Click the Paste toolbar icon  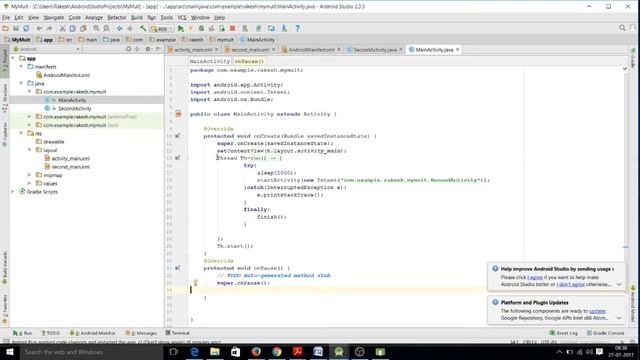(x=83, y=28)
